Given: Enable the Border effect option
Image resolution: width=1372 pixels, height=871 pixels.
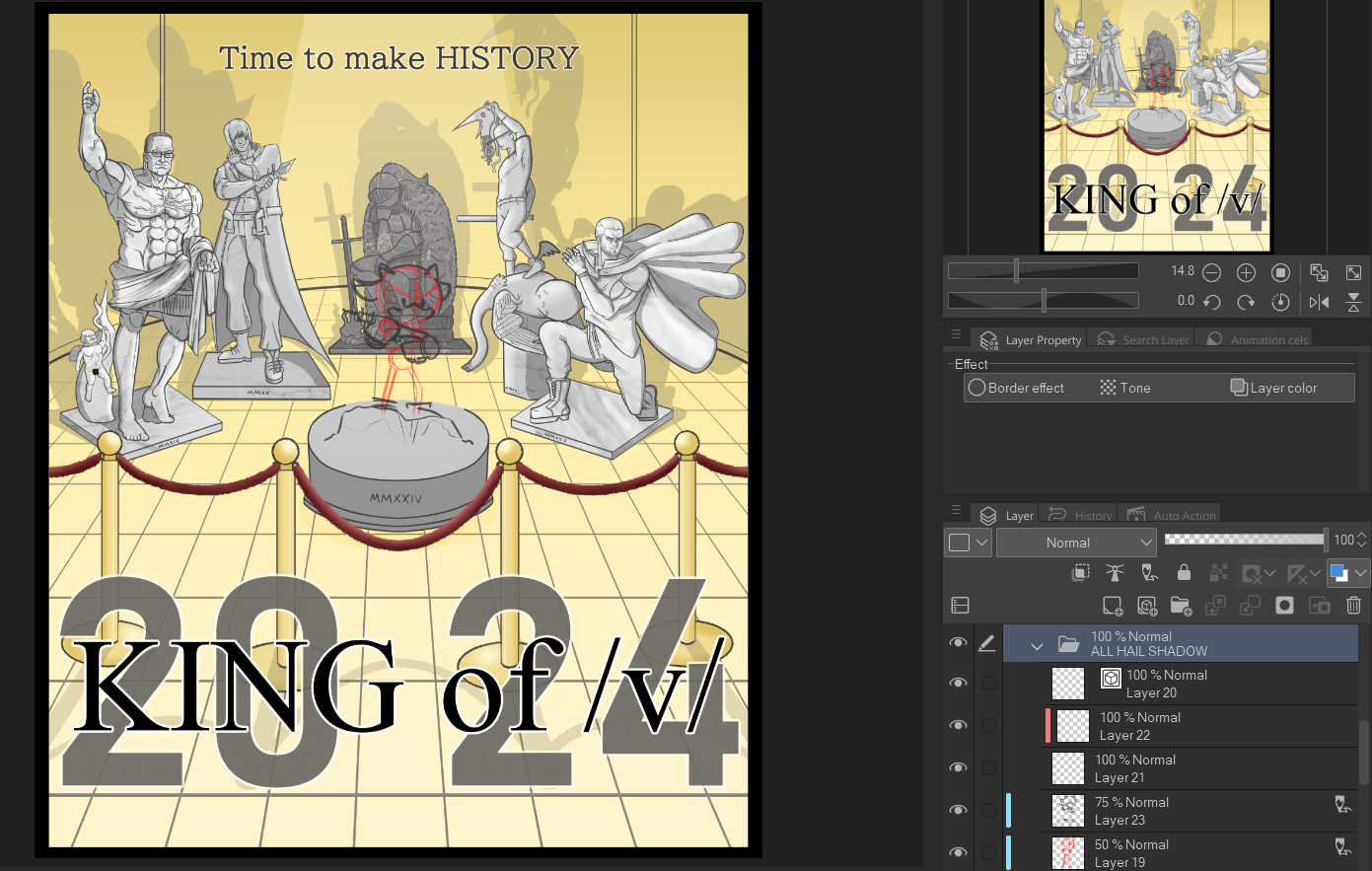Looking at the screenshot, I should click(x=1016, y=388).
